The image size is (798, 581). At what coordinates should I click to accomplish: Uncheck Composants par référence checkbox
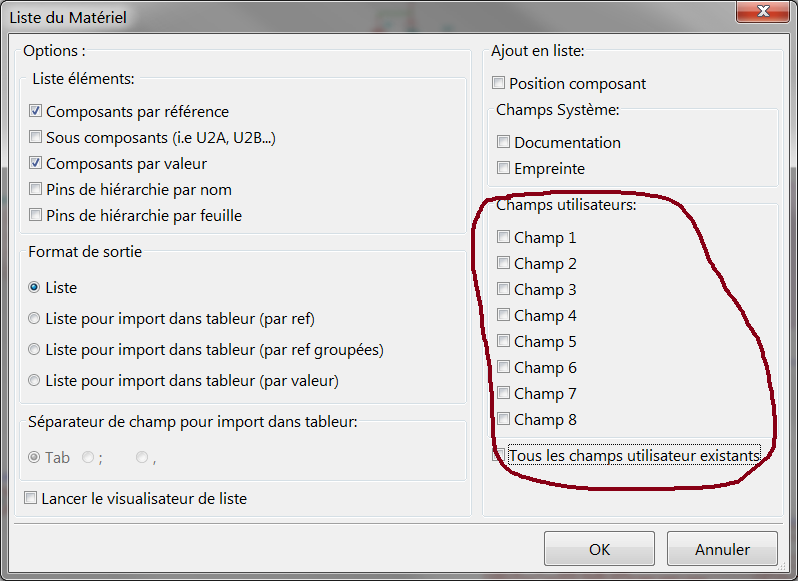click(35, 111)
